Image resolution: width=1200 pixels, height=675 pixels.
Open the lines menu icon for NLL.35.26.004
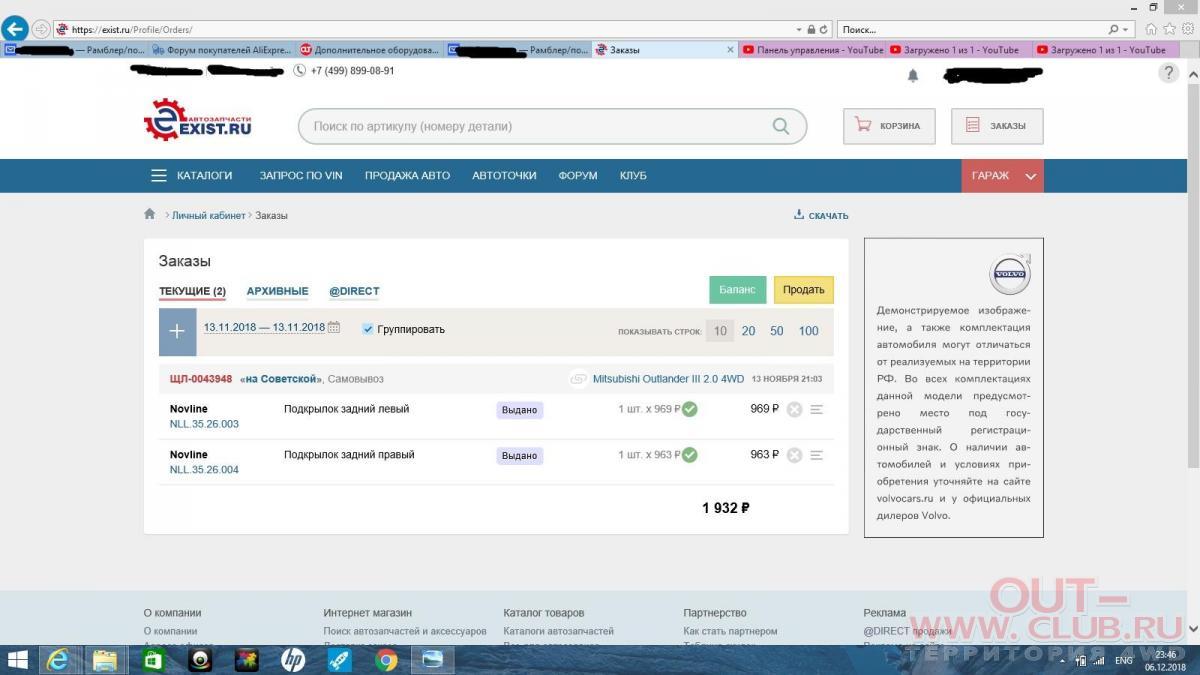point(816,455)
